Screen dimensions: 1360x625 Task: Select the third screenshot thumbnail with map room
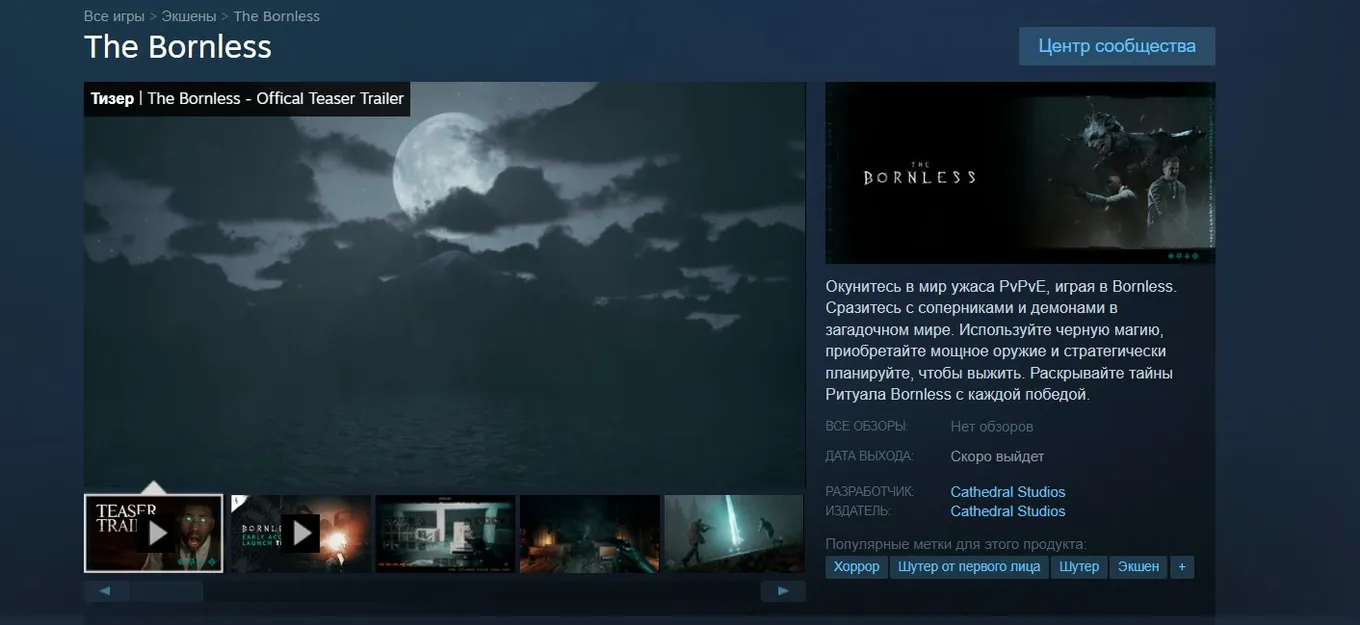tap(445, 533)
